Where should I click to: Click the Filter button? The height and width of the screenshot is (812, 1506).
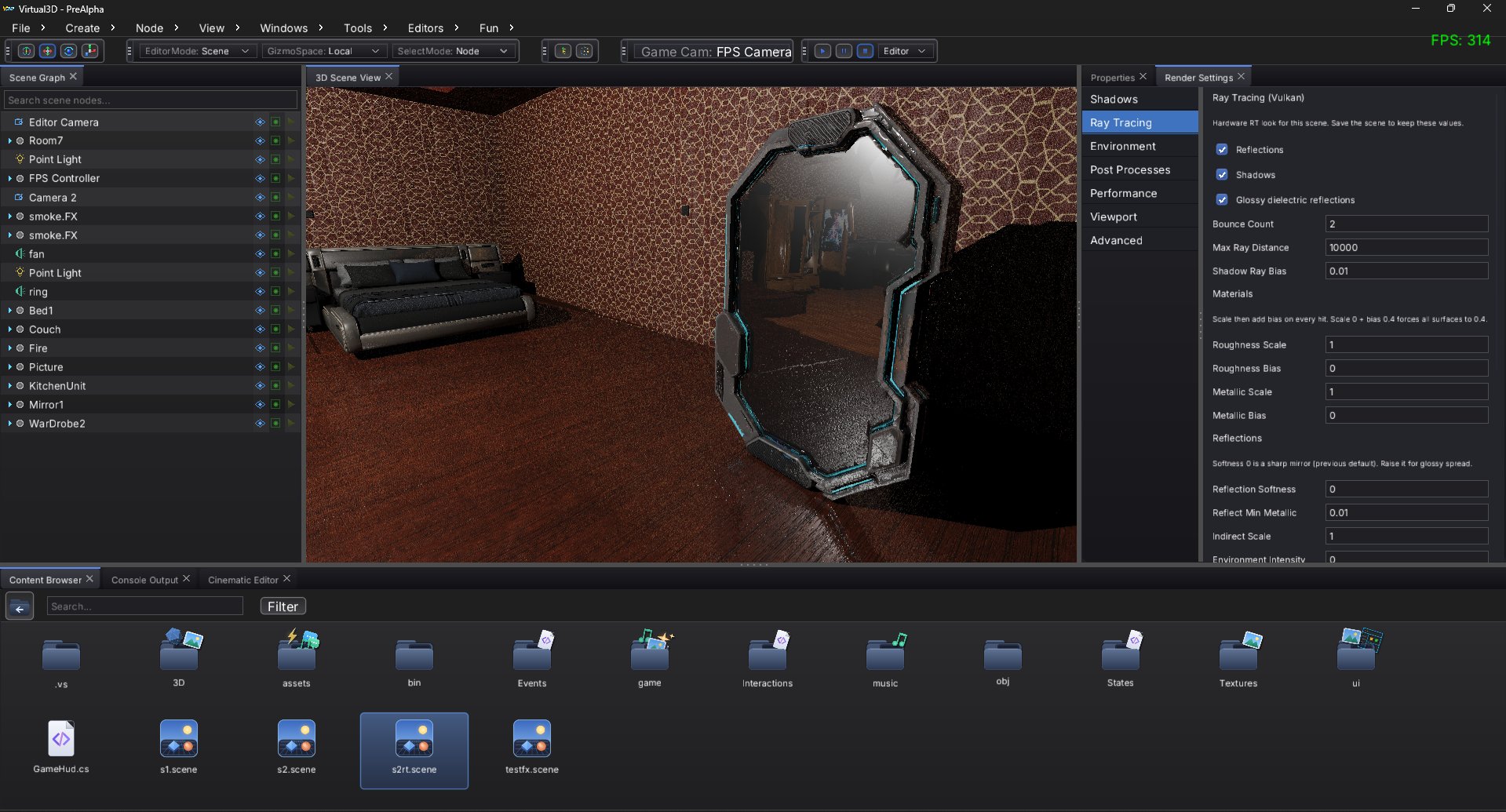[283, 606]
